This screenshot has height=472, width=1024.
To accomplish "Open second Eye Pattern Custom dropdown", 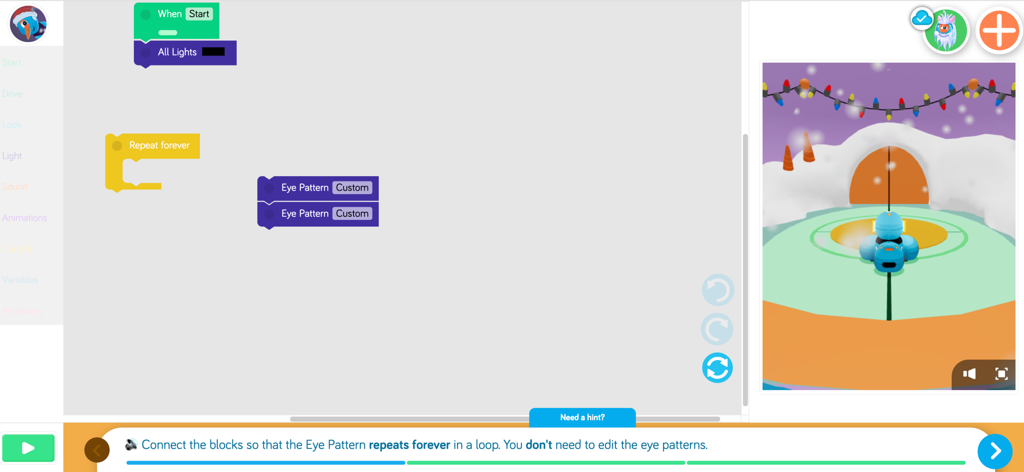I will coord(352,214).
